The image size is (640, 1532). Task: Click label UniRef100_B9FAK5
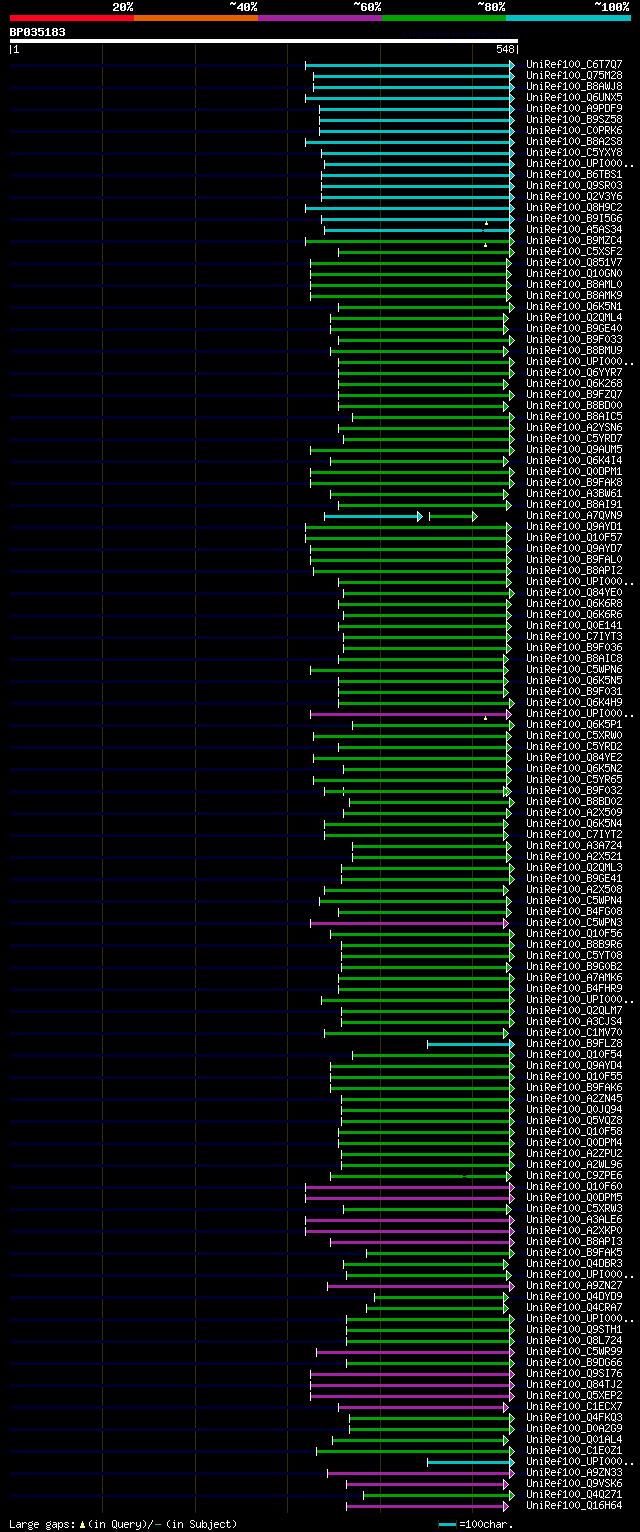[x=574, y=1252]
